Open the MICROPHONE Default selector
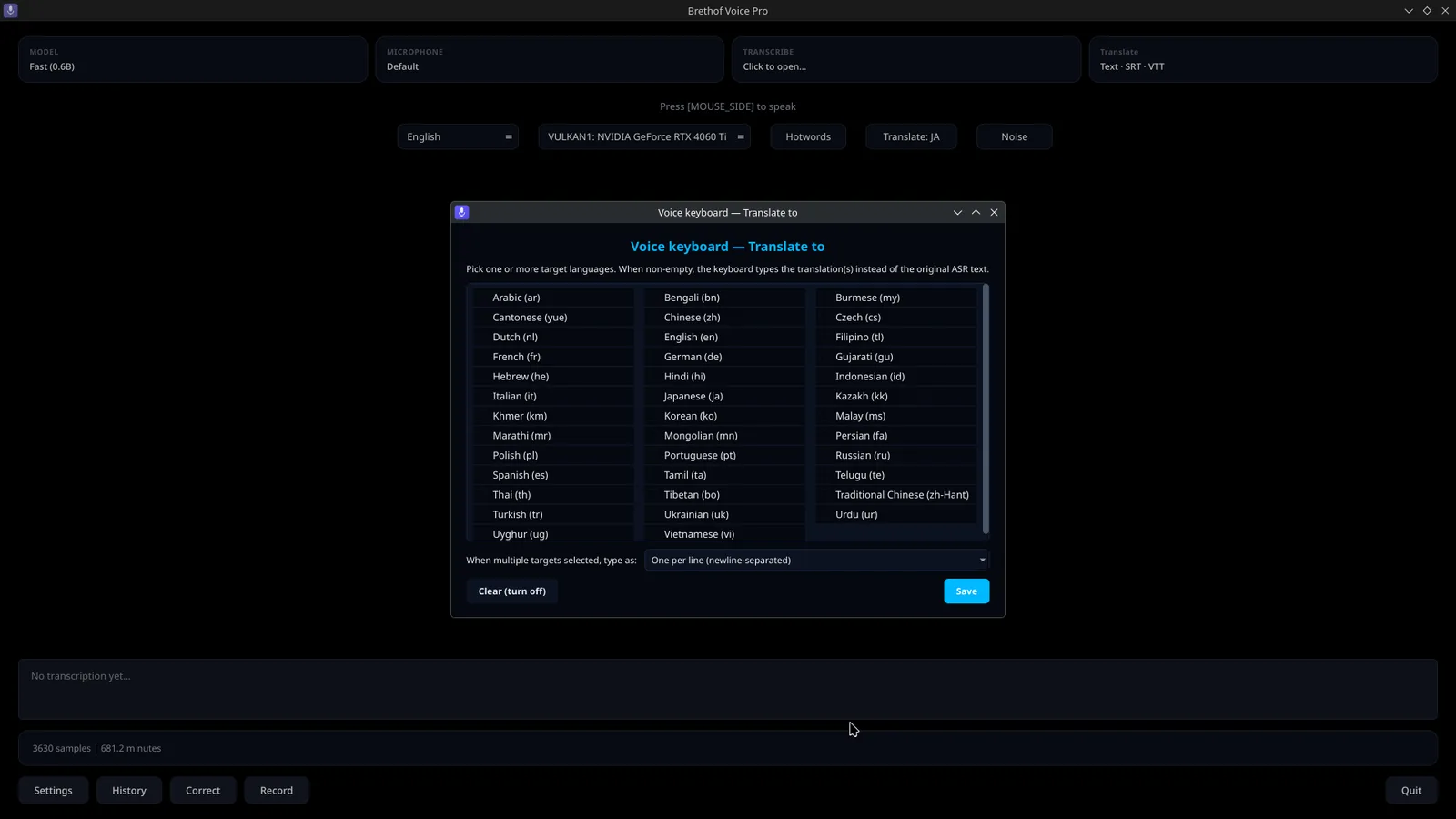This screenshot has height=819, width=1456. 550,59
